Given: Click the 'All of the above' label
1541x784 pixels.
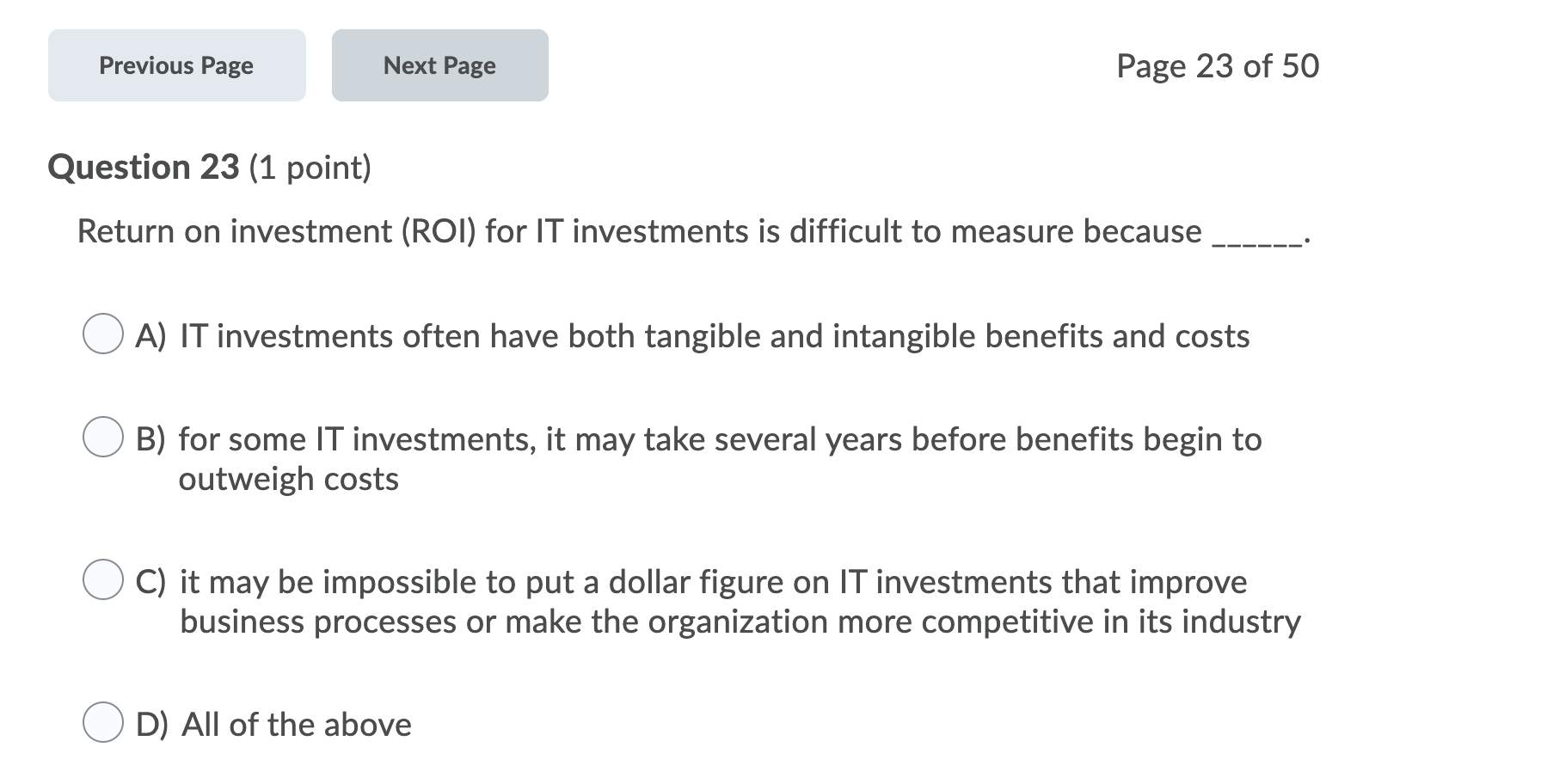Looking at the screenshot, I should (x=297, y=725).
